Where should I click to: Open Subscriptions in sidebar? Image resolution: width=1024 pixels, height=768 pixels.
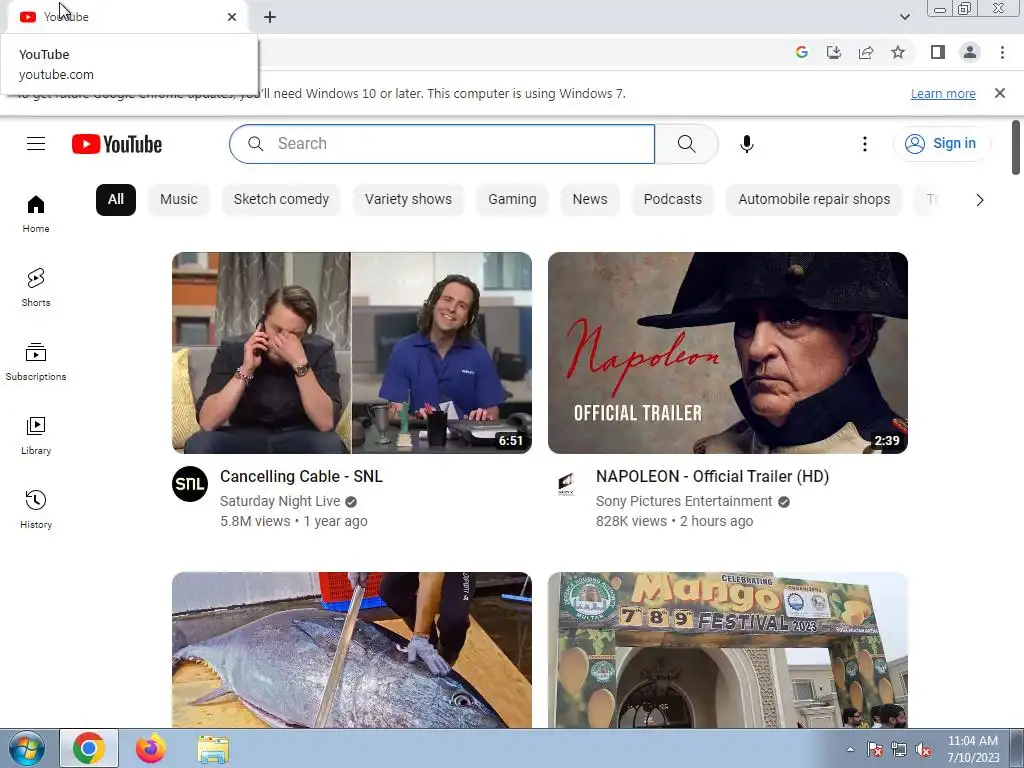click(36, 362)
